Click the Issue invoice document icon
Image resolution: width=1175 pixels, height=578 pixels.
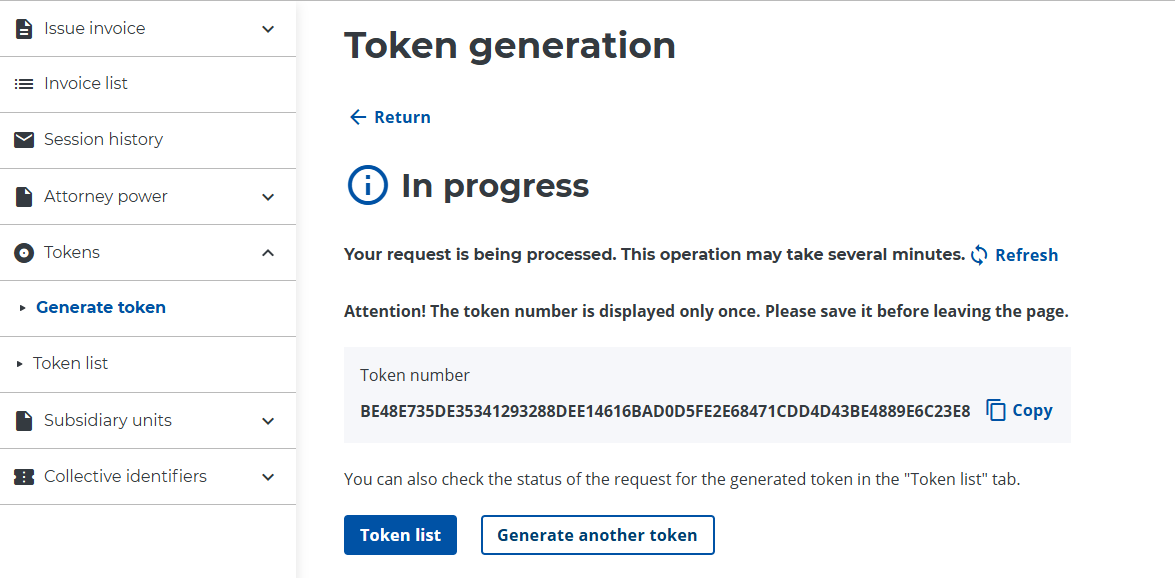pos(24,29)
